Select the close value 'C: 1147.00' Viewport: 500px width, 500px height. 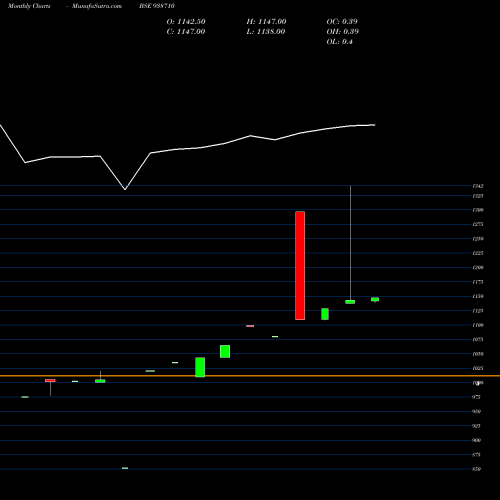(x=186, y=32)
